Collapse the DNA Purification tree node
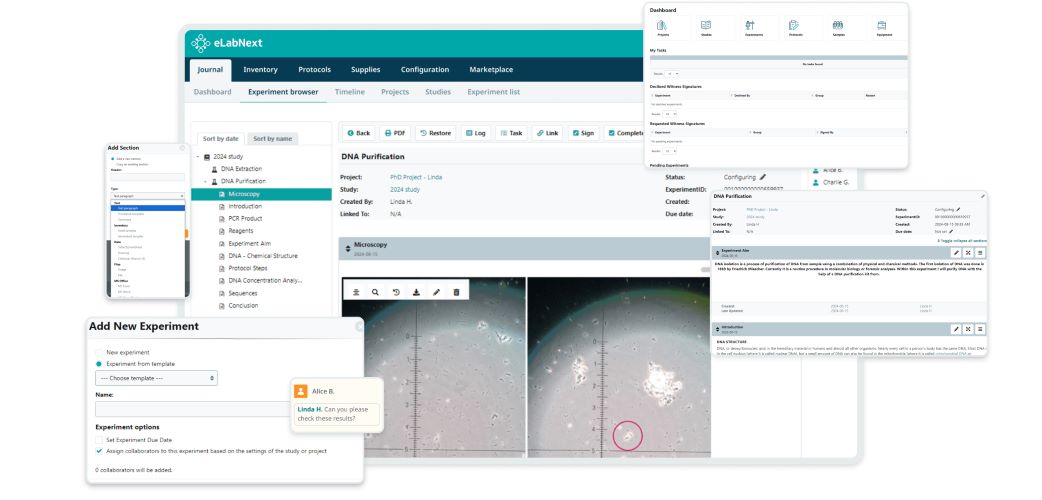 coord(206,182)
